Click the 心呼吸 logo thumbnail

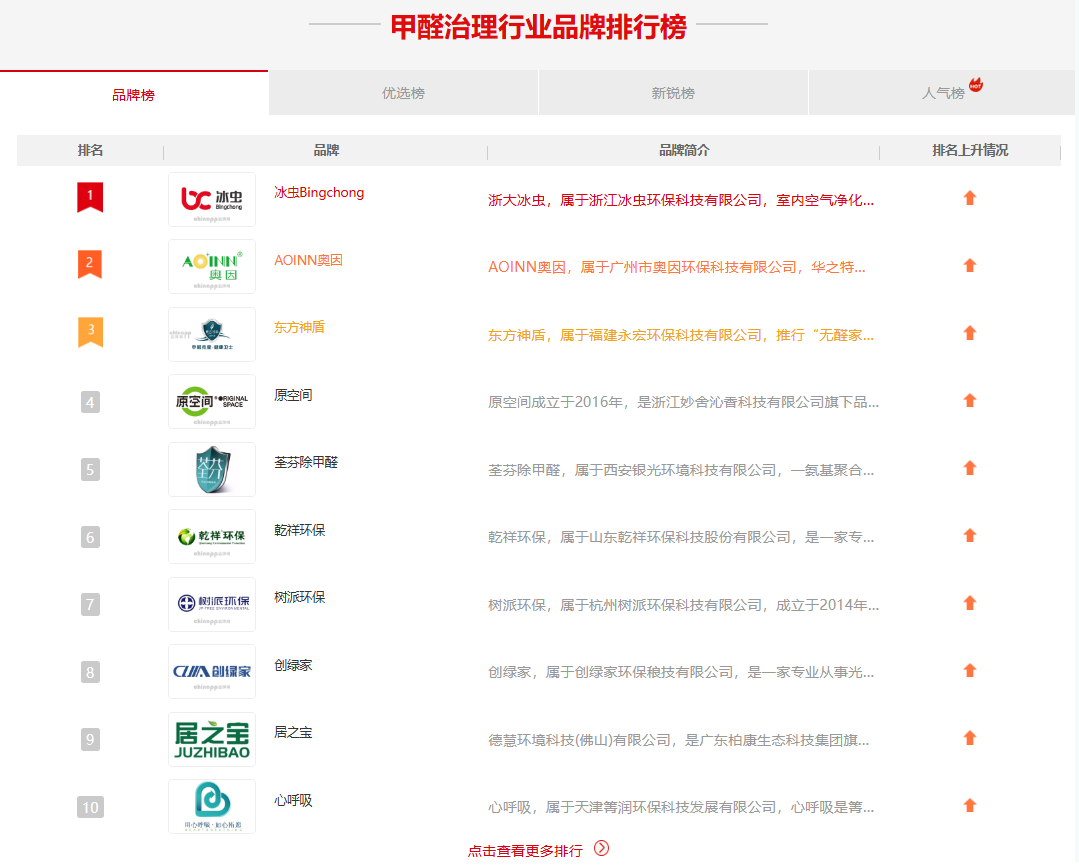pyautogui.click(x=211, y=806)
